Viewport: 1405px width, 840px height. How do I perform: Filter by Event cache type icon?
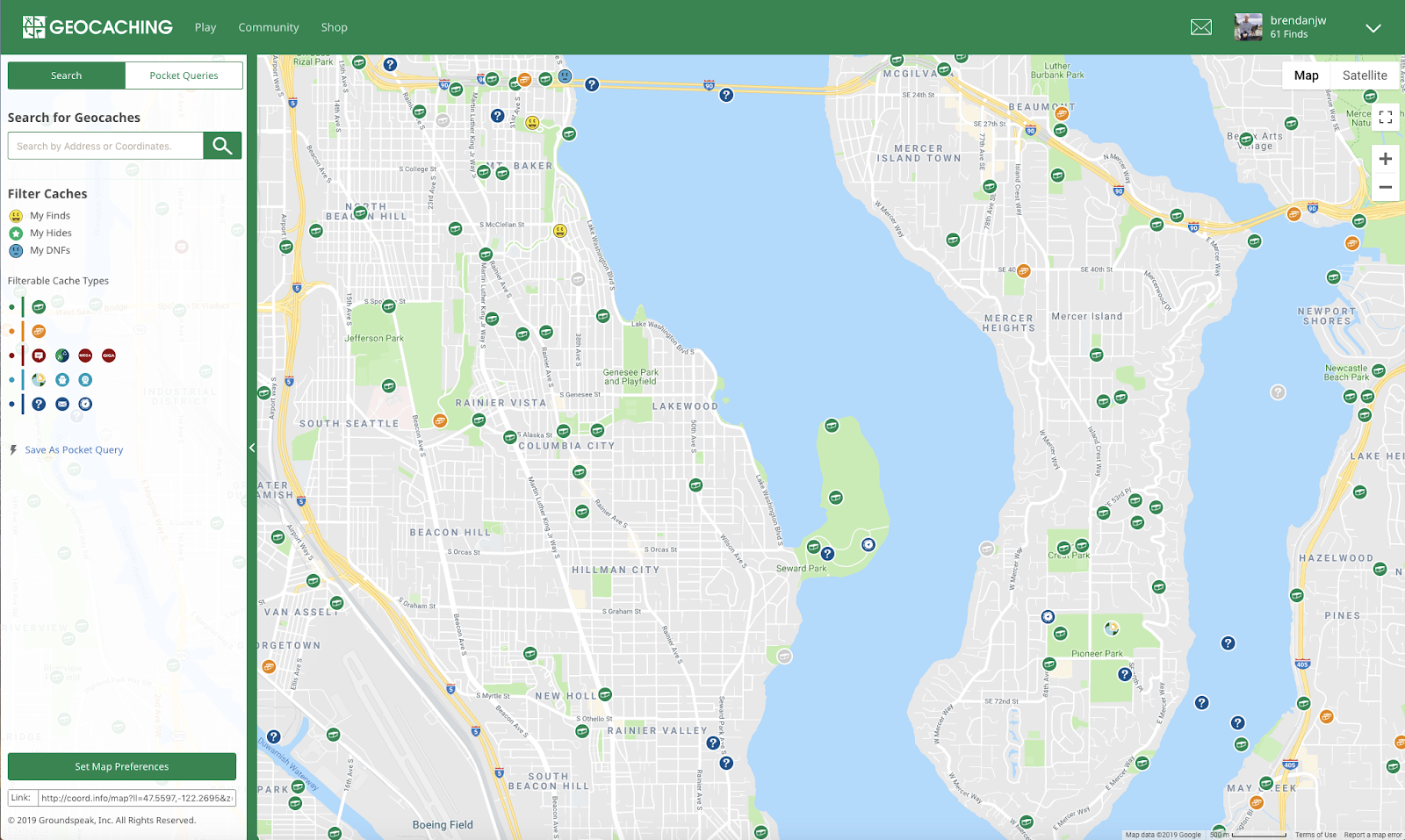(x=39, y=355)
